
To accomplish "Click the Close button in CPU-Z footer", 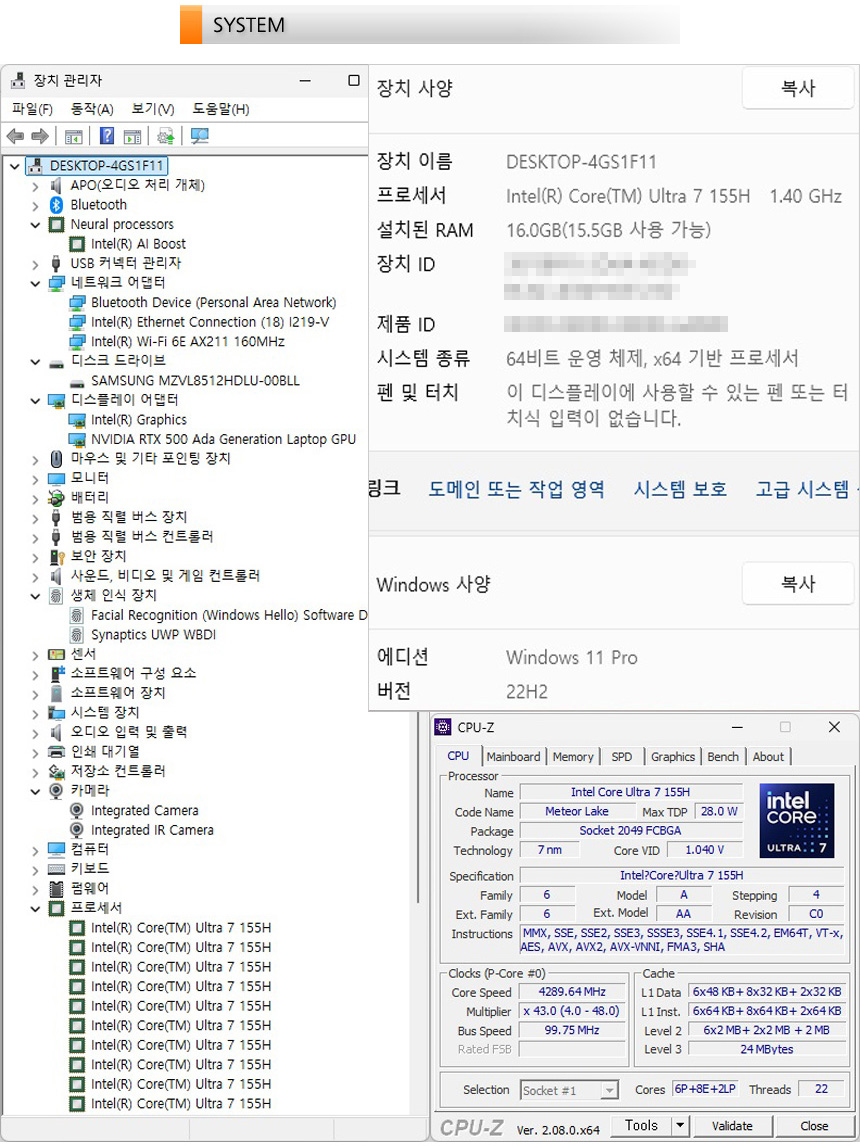I will (814, 1126).
